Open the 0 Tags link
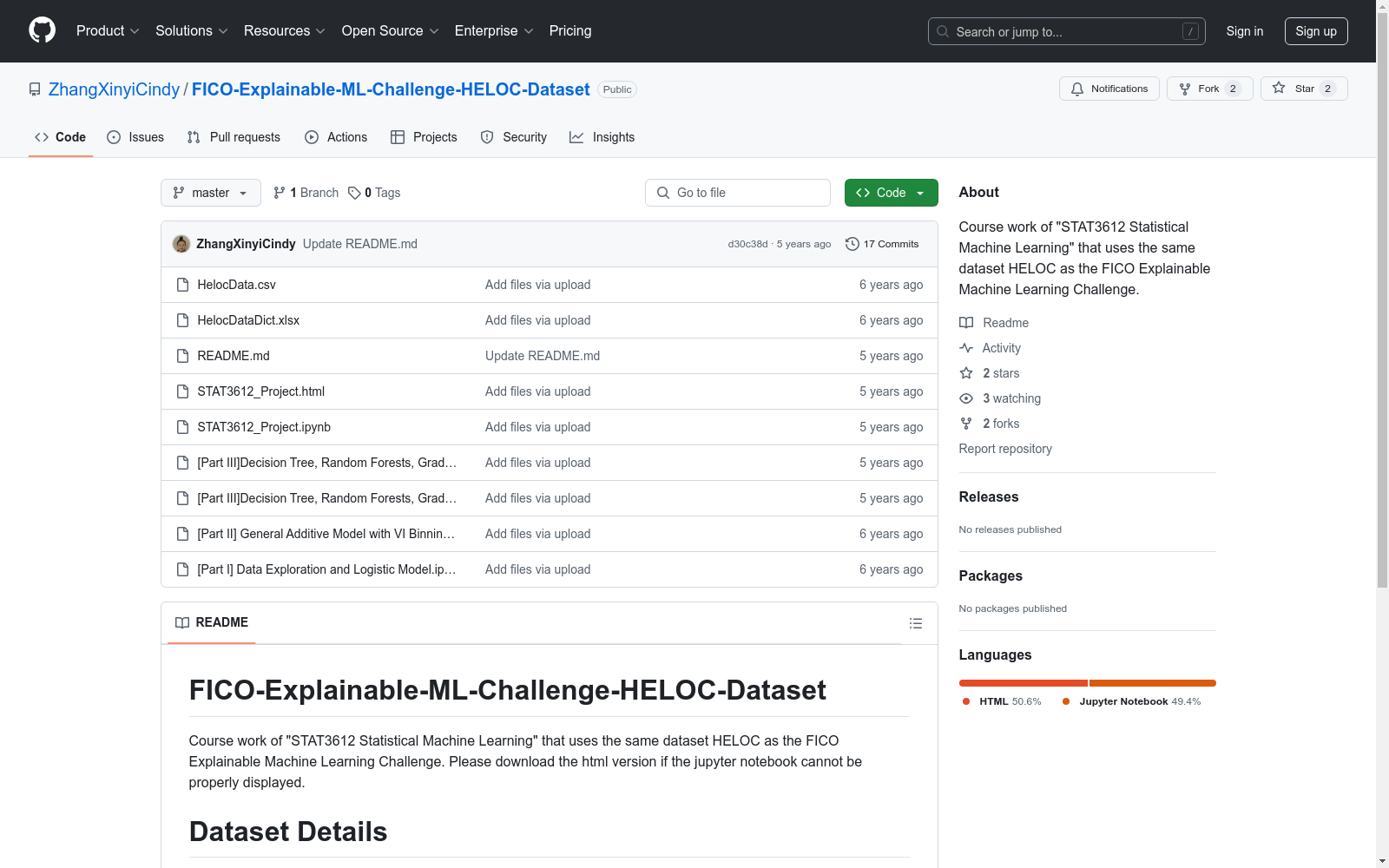 click(374, 193)
